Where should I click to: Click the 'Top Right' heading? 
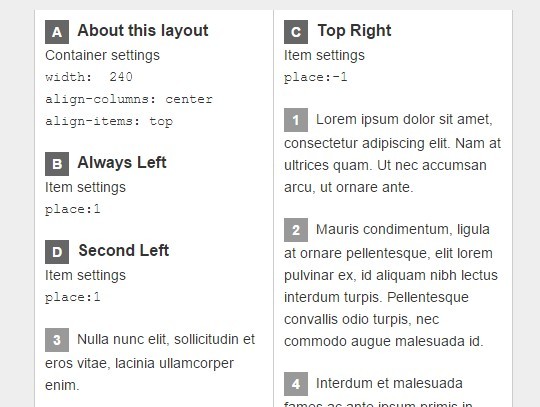point(354,31)
